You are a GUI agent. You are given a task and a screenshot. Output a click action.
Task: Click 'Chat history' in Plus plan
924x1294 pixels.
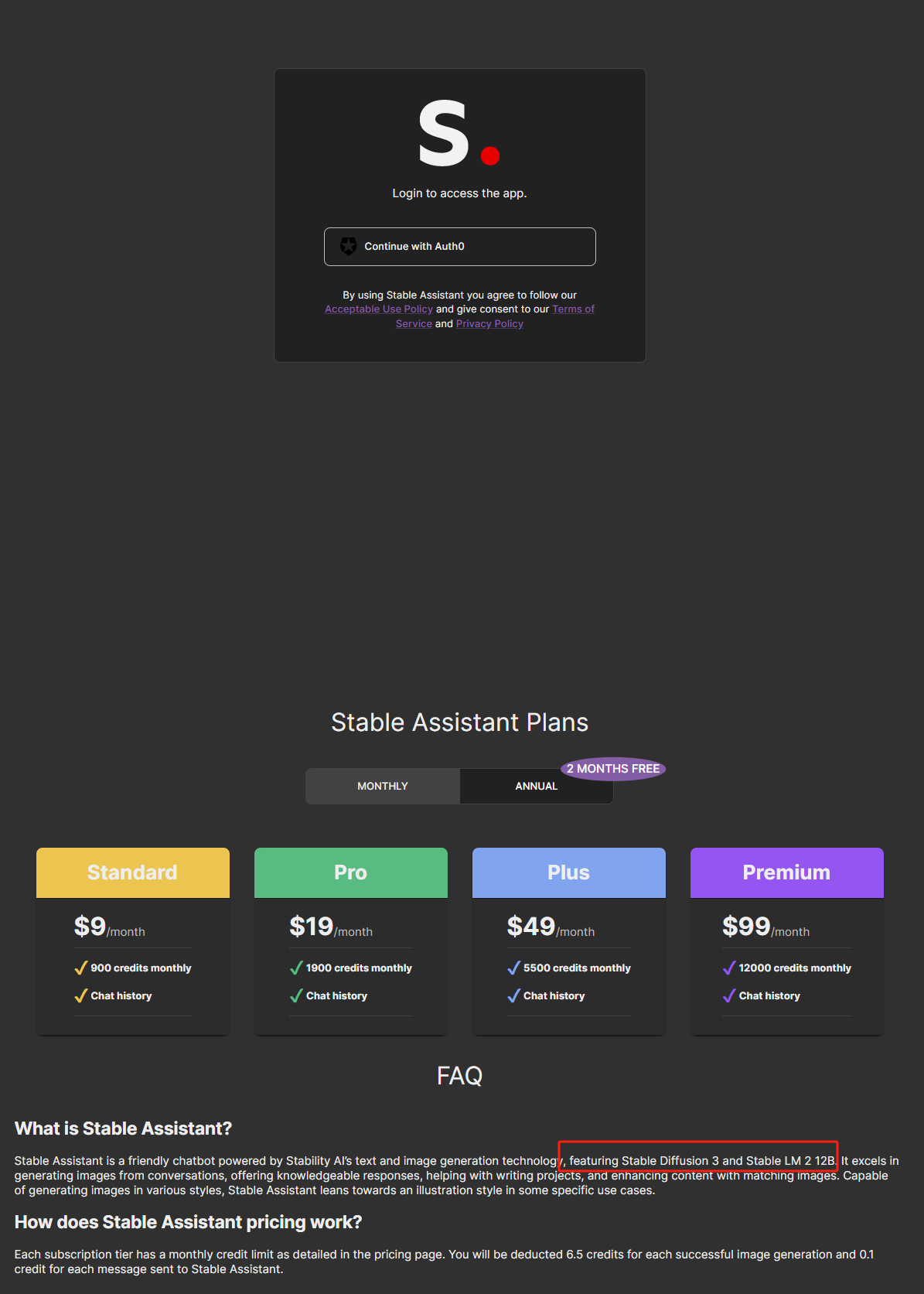[x=554, y=995]
